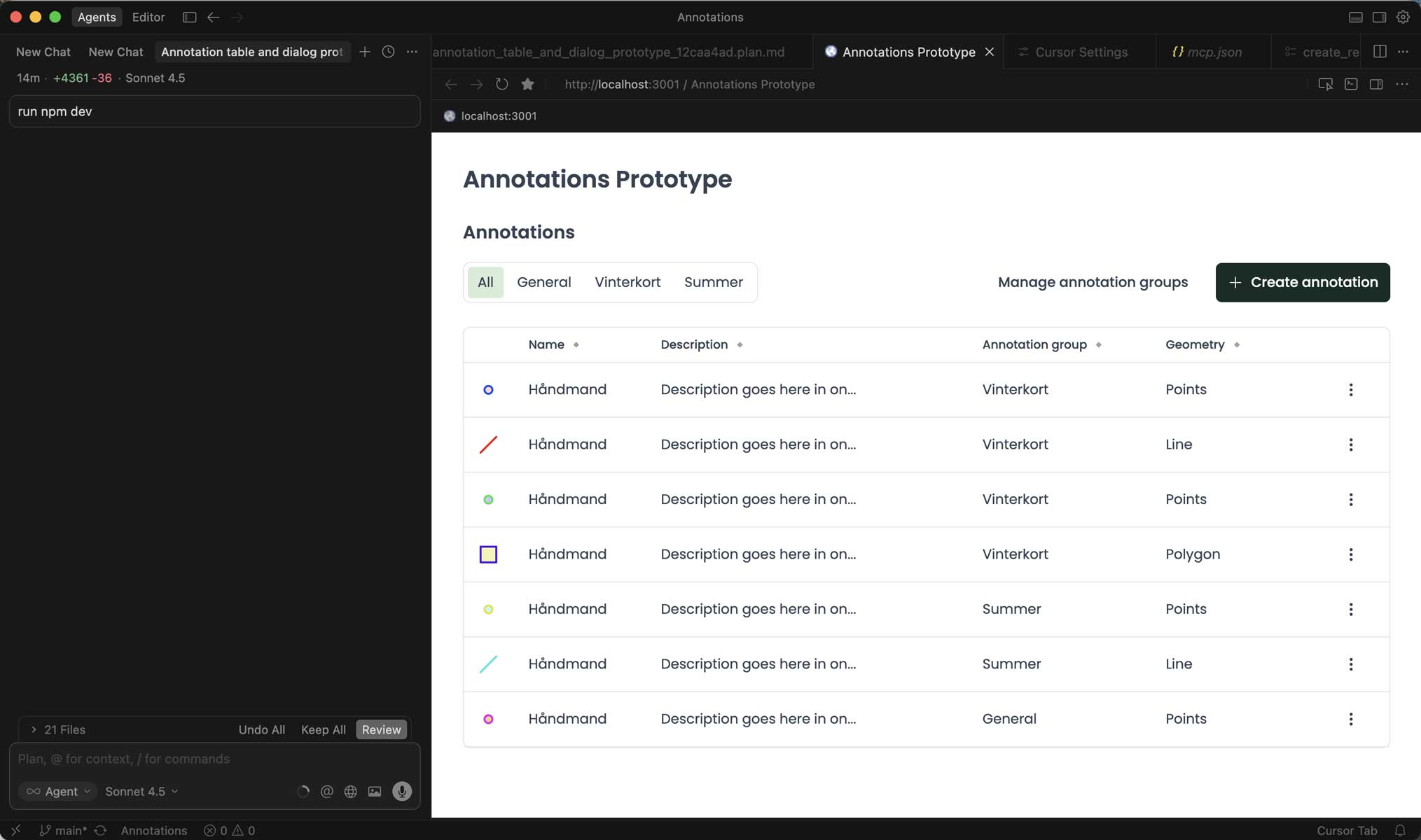The image size is (1421, 840).
Task: Click the yellow polygon color swatch
Action: (488, 554)
